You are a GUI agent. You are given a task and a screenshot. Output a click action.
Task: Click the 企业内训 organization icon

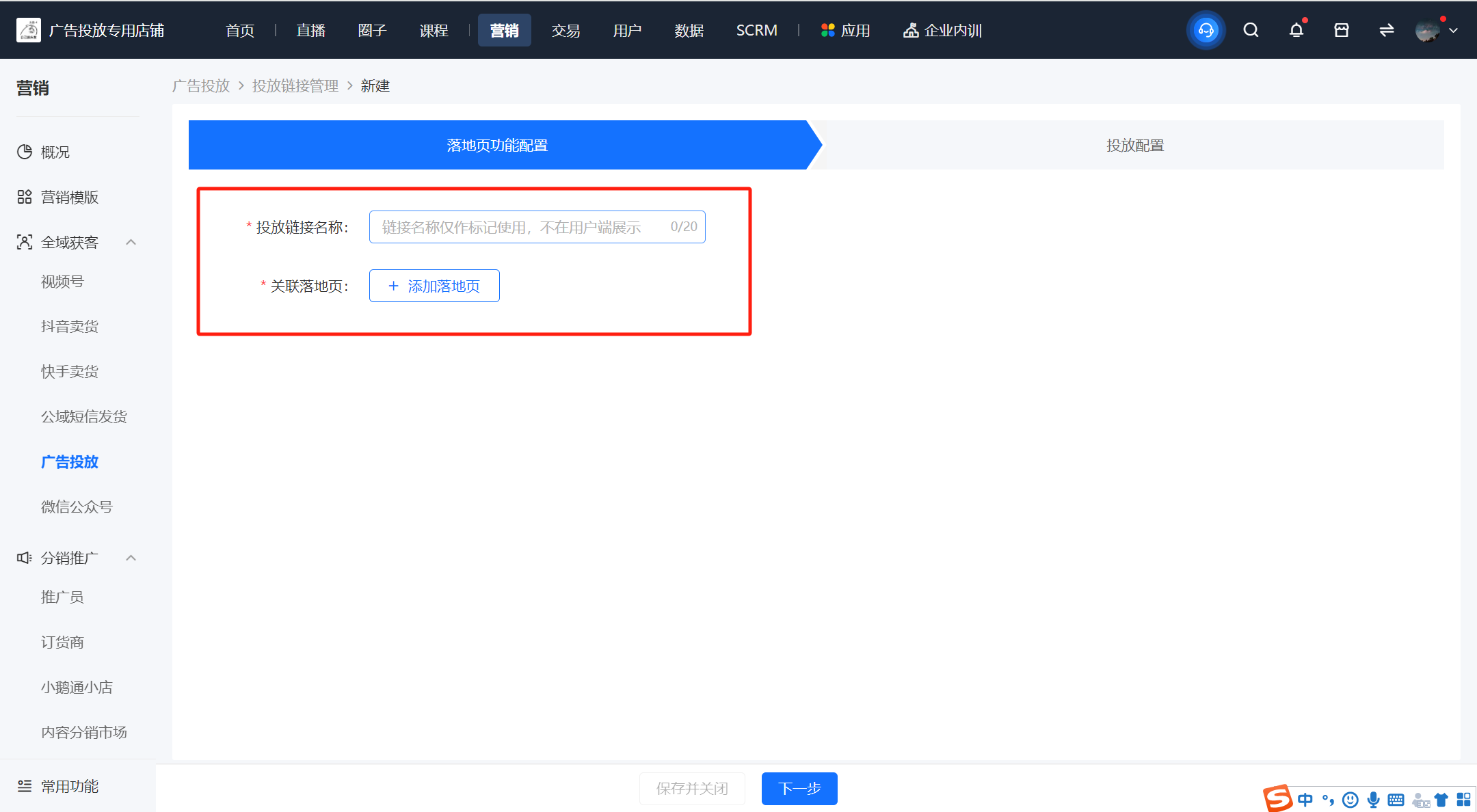coord(911,30)
